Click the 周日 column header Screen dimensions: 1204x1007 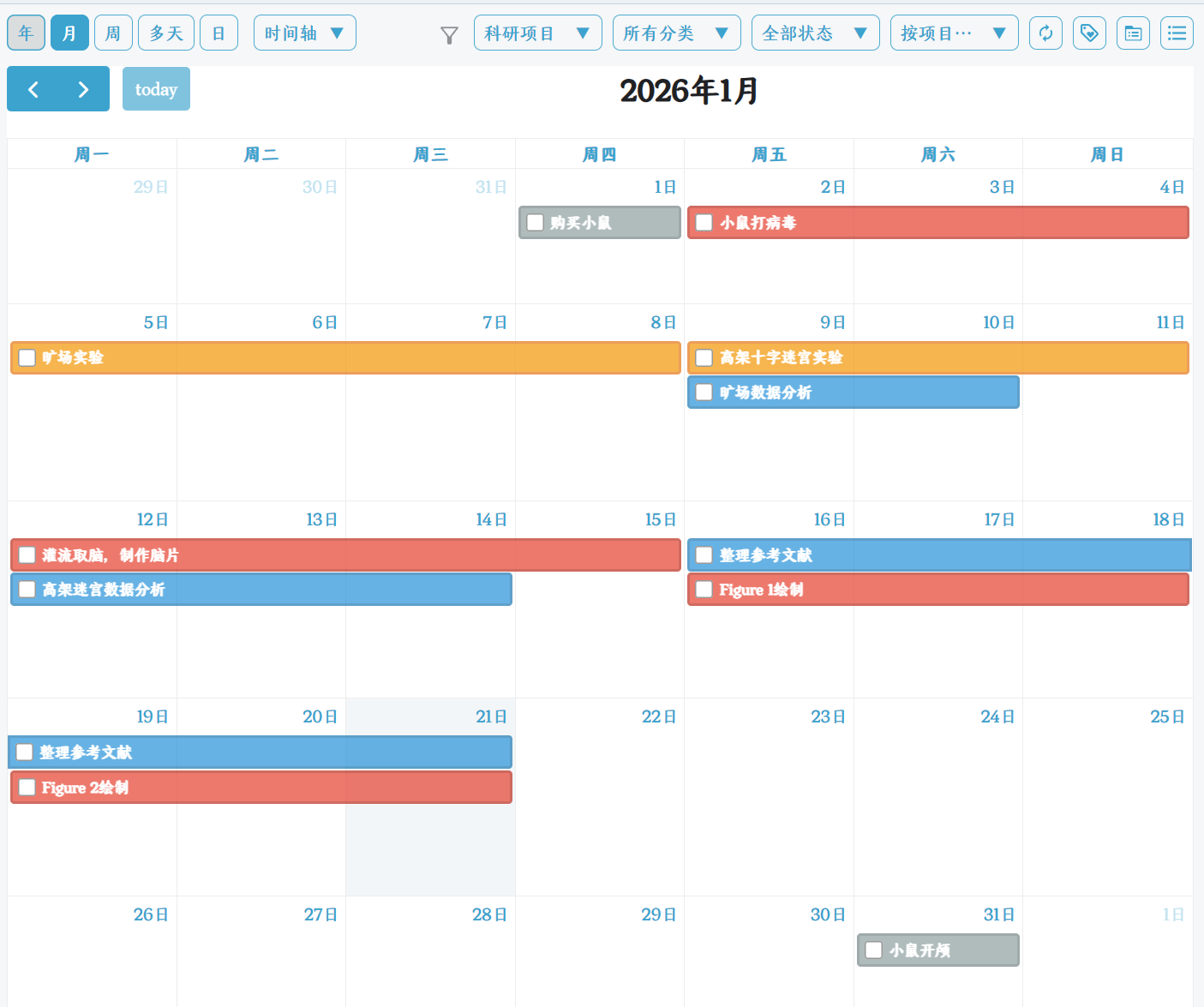coord(1107,154)
